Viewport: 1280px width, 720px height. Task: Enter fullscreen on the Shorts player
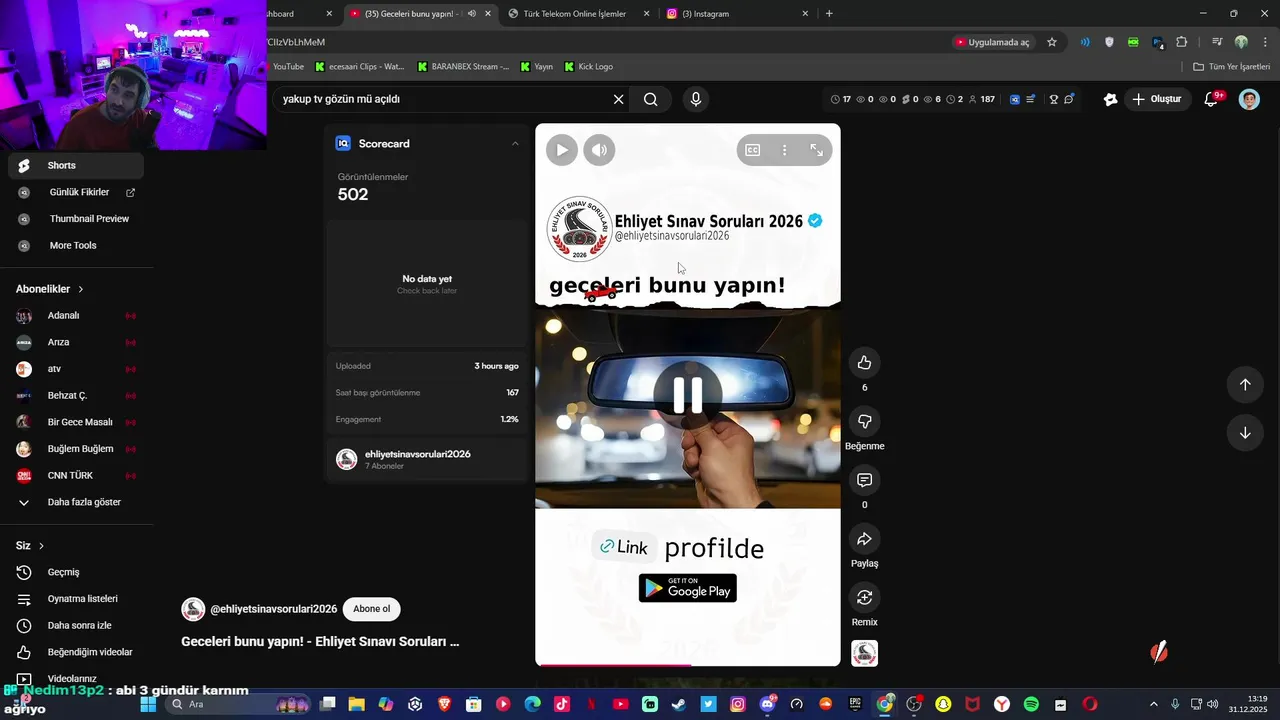(x=816, y=150)
